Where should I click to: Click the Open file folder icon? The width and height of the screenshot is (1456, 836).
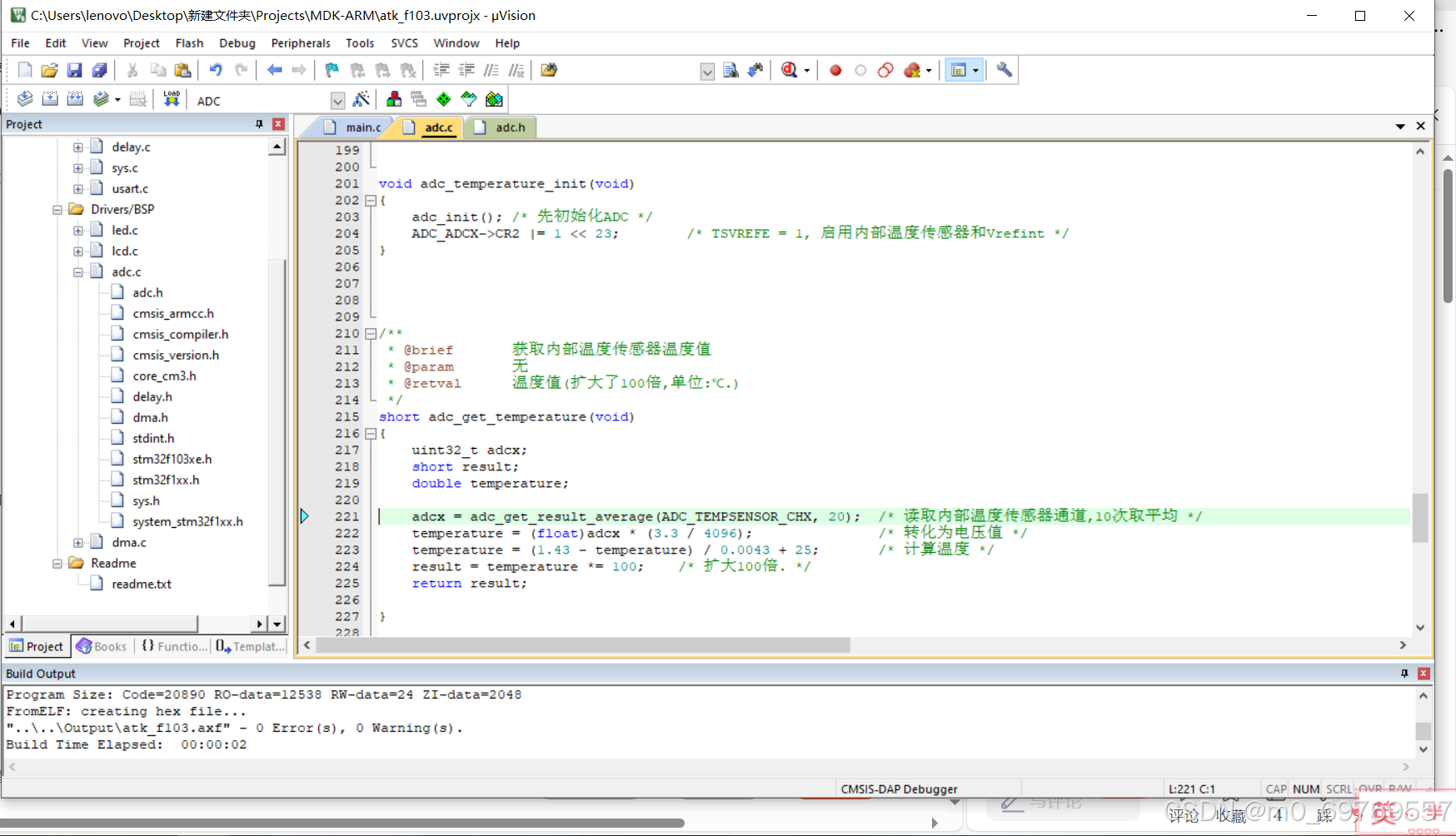coord(49,70)
